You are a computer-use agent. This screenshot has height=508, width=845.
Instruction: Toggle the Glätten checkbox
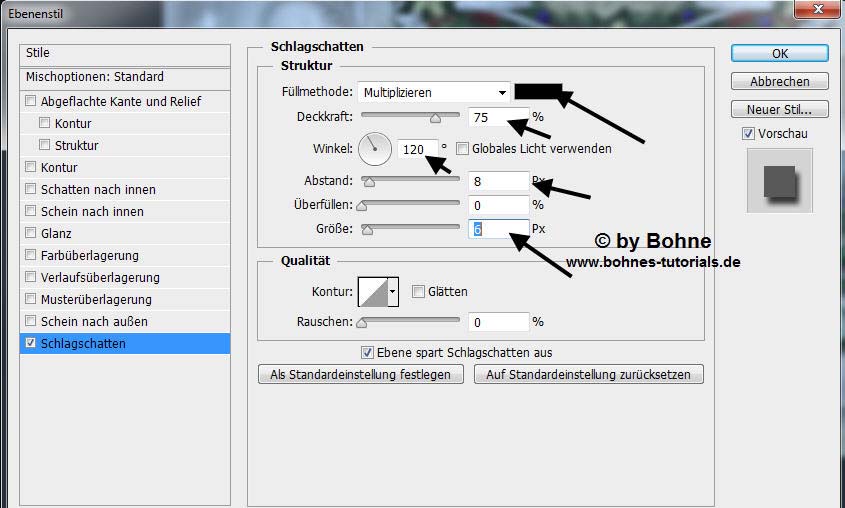(x=418, y=292)
